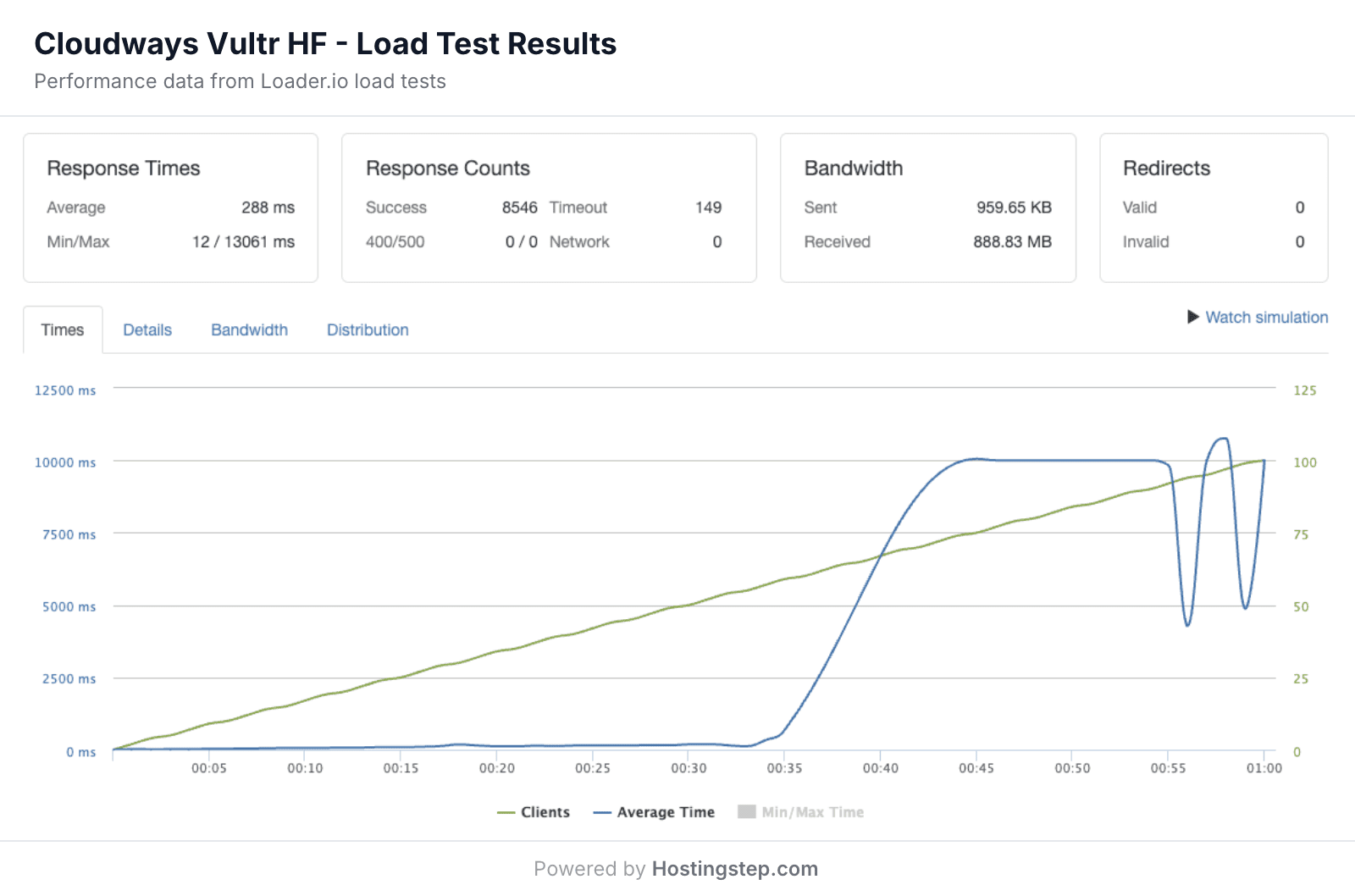Screen dimensions: 1355x896
Task: Click the Bandwidth summary card
Action: [x=927, y=207]
